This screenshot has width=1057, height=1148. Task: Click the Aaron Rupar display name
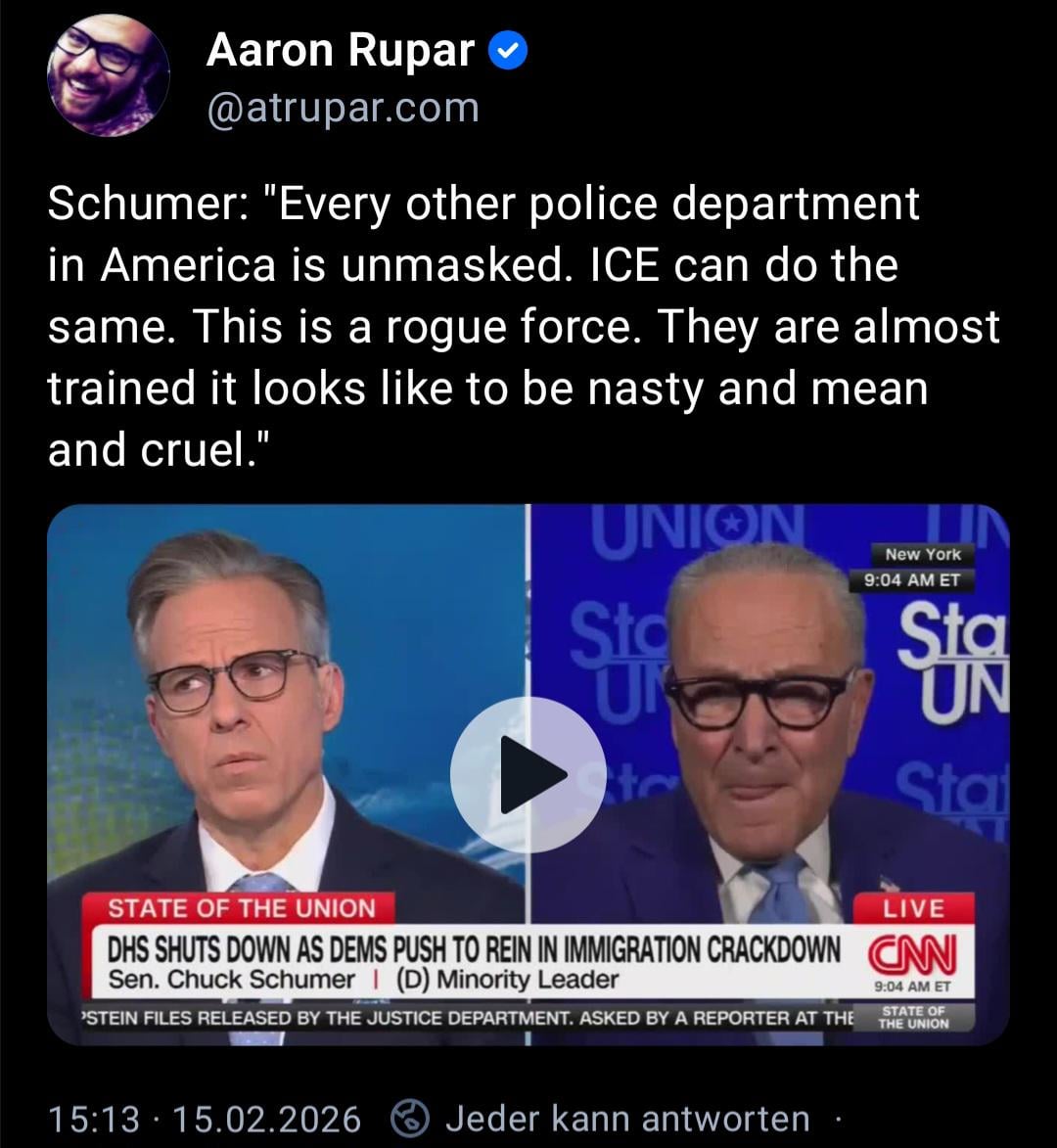pyautogui.click(x=341, y=51)
